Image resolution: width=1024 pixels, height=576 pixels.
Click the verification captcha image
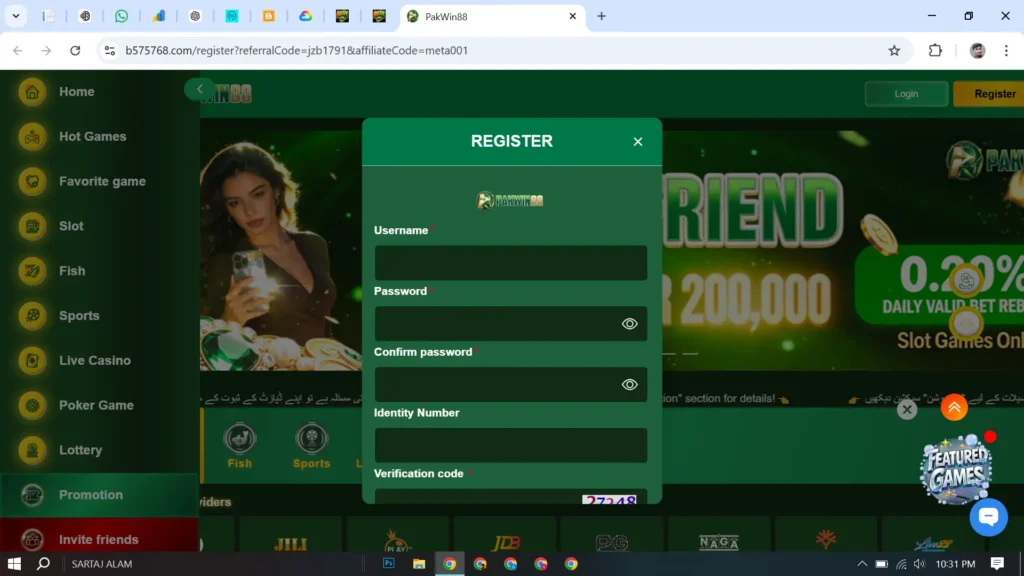[x=609, y=500]
